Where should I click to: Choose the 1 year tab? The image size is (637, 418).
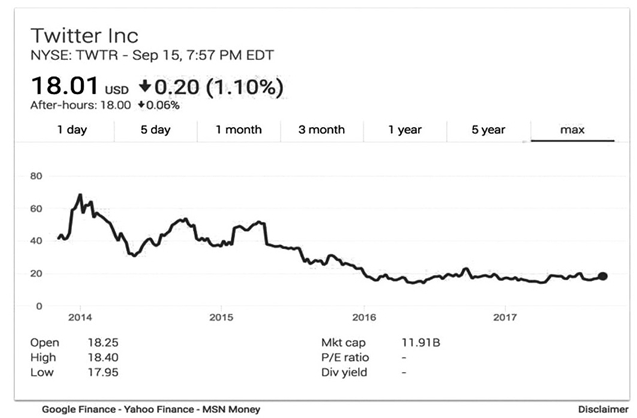(x=404, y=130)
